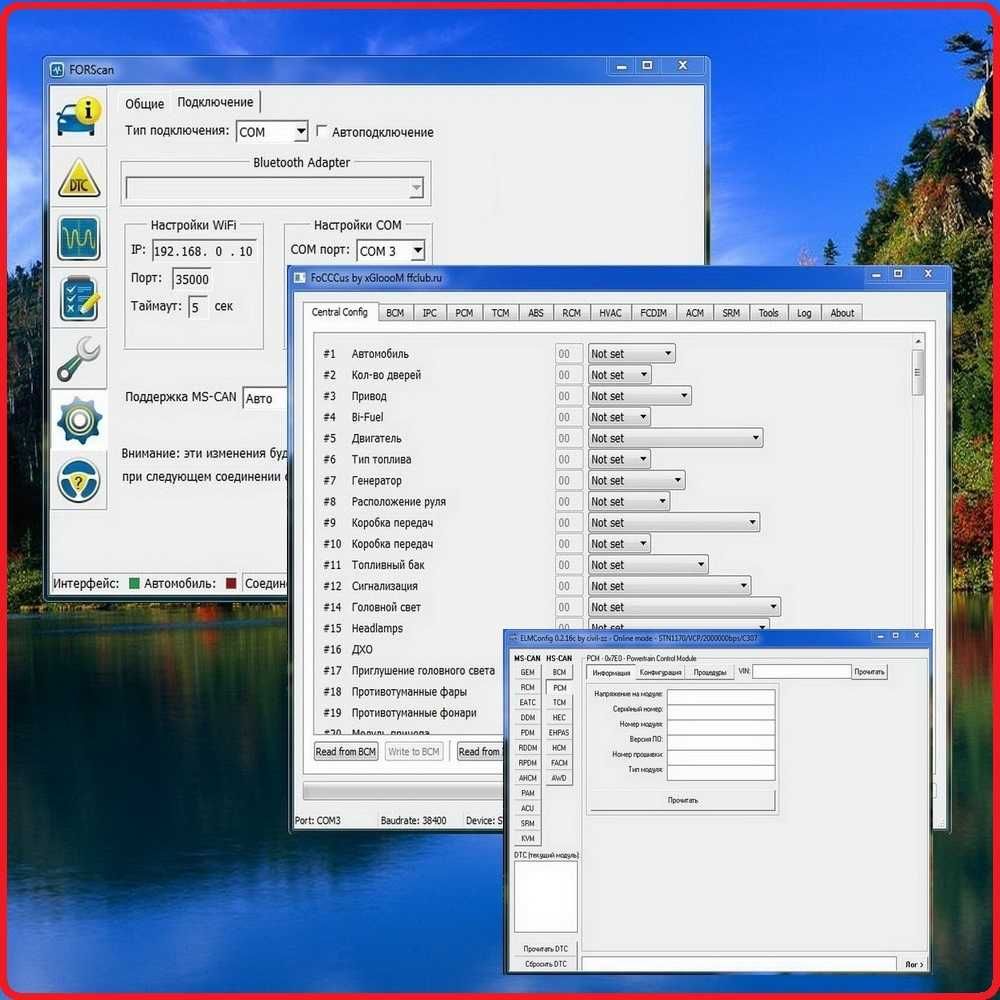Click the Прочитать button next to VIN field
Screen dimensions: 1000x1000
pos(869,672)
